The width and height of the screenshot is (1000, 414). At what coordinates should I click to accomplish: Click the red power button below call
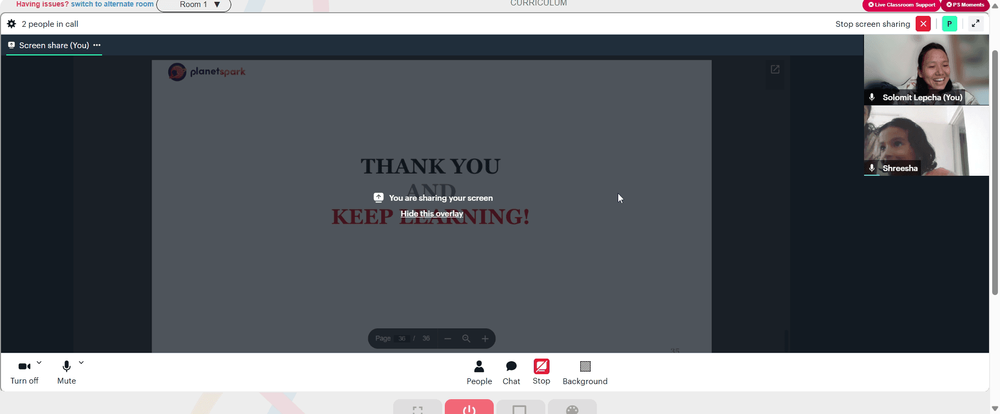click(469, 407)
